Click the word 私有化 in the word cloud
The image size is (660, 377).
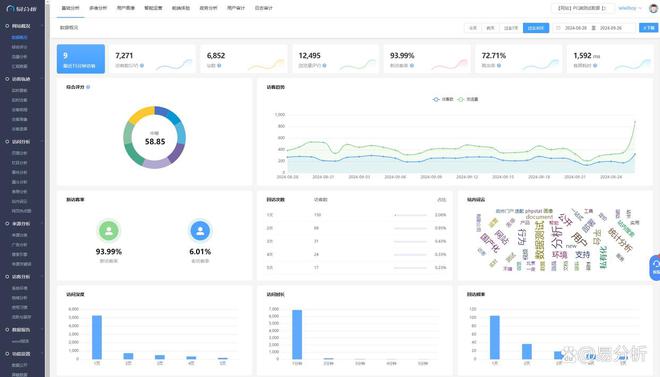[x=603, y=257]
